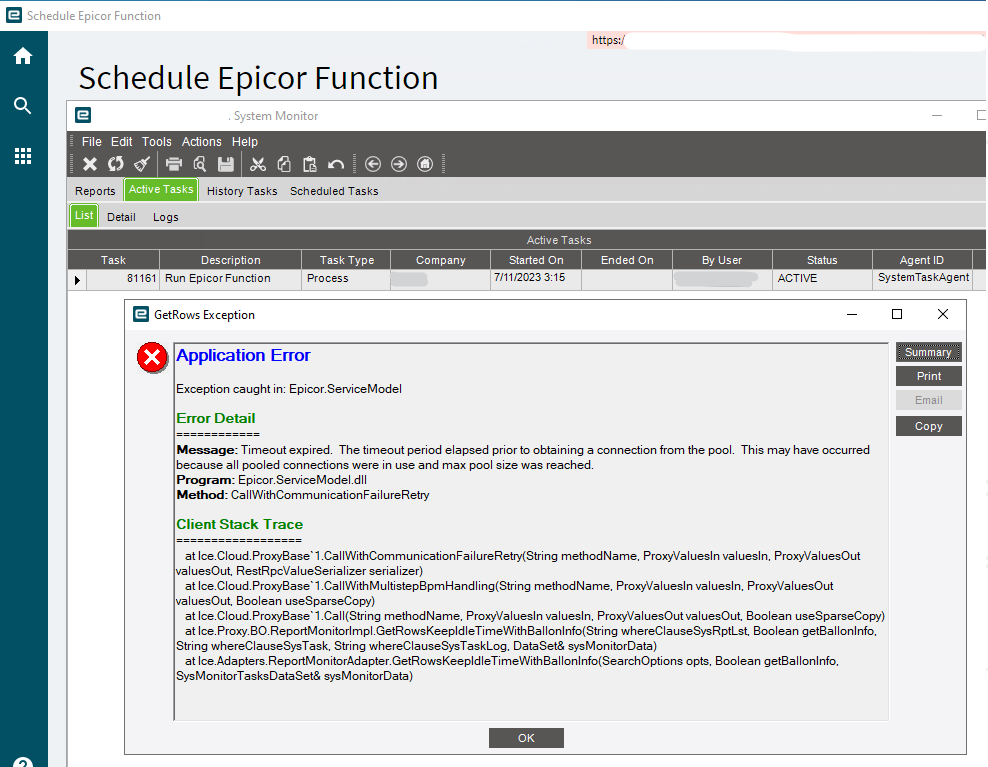Switch to the History Tasks tab
This screenshot has height=767, width=988.
click(242, 191)
